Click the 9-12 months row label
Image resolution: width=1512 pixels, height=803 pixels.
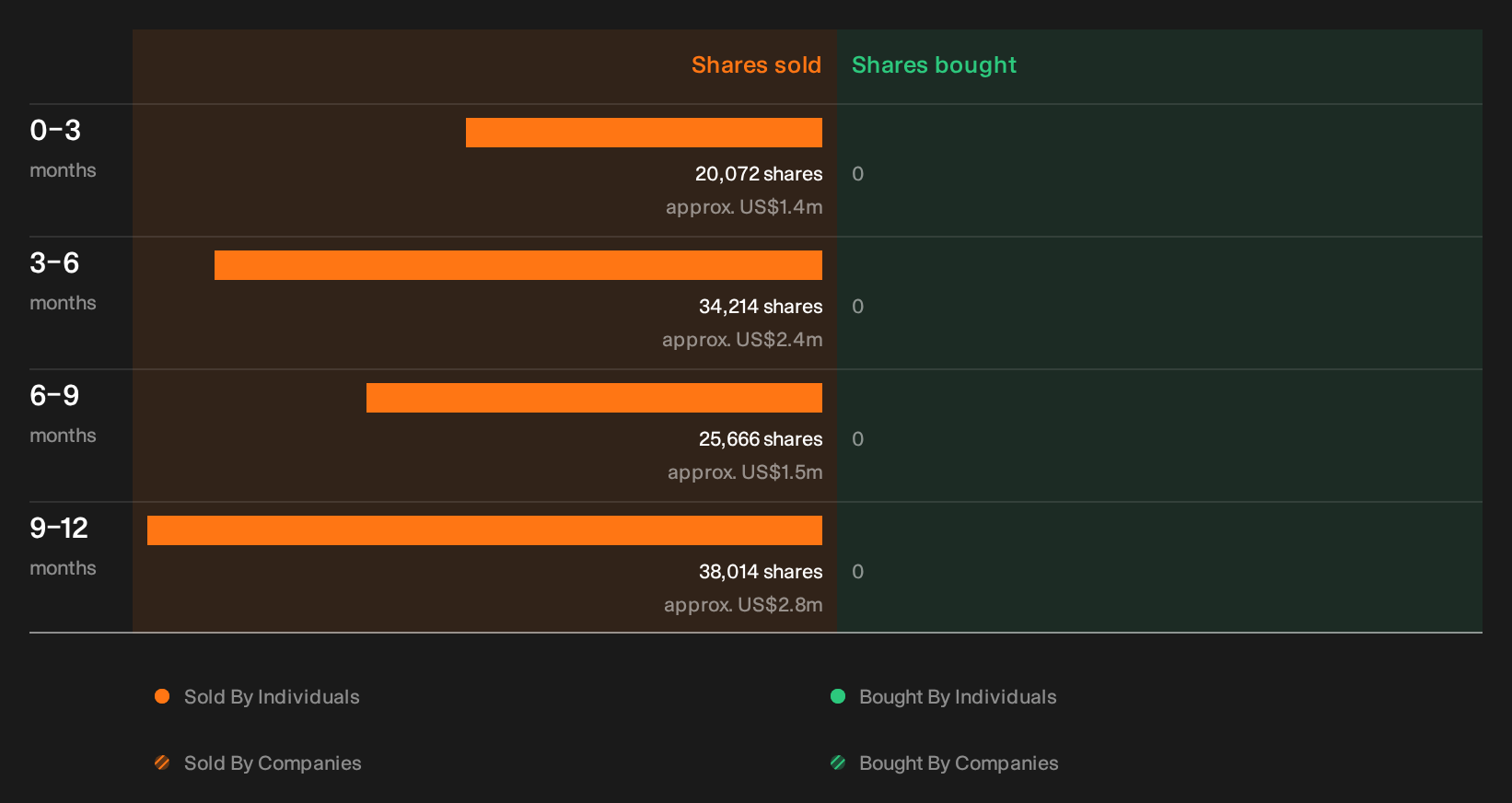[x=63, y=546]
